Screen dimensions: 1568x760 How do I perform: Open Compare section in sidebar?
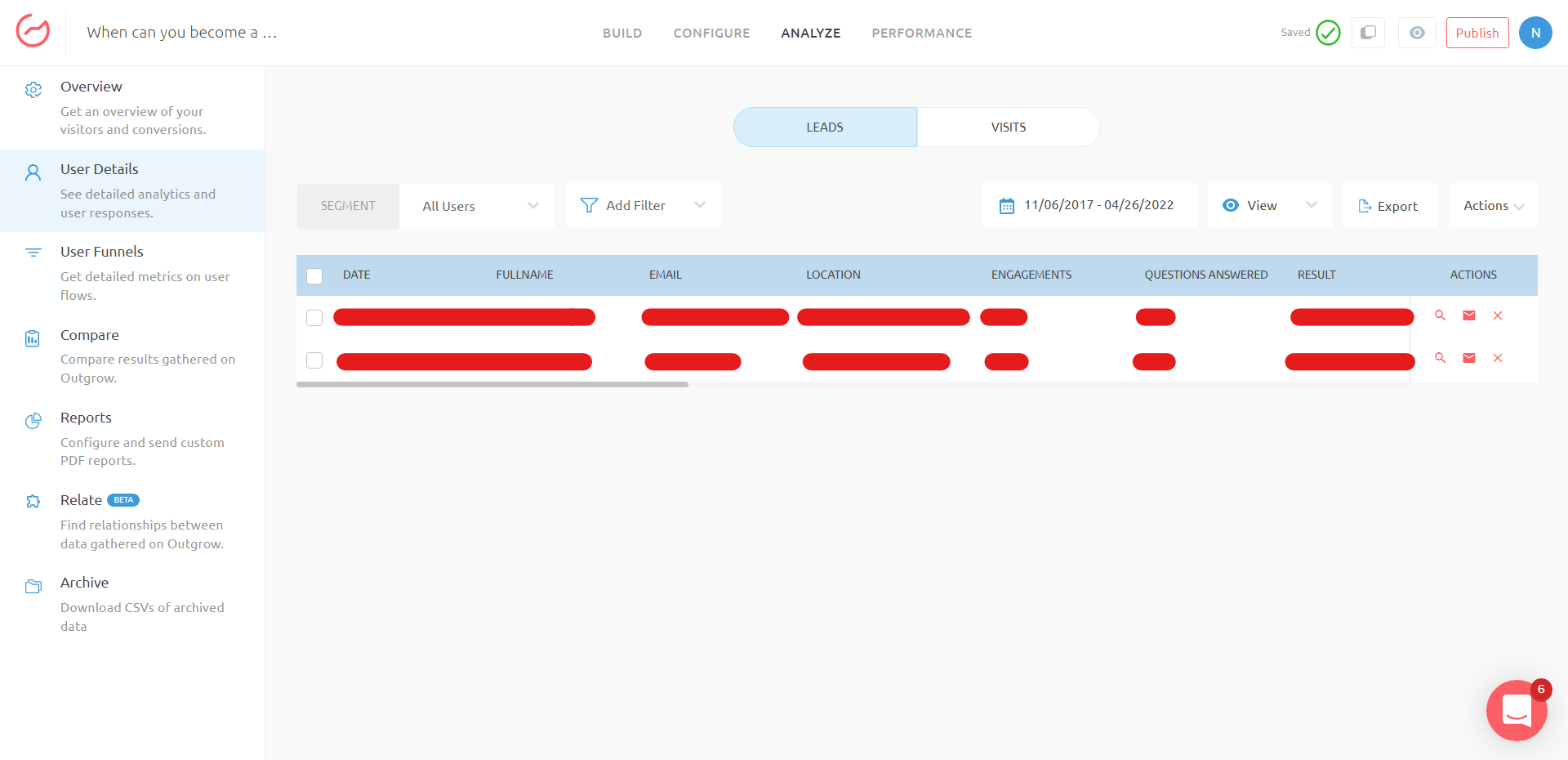click(x=132, y=355)
